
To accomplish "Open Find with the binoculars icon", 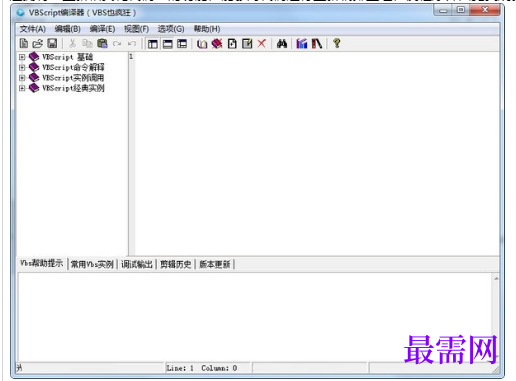I will pyautogui.click(x=282, y=44).
